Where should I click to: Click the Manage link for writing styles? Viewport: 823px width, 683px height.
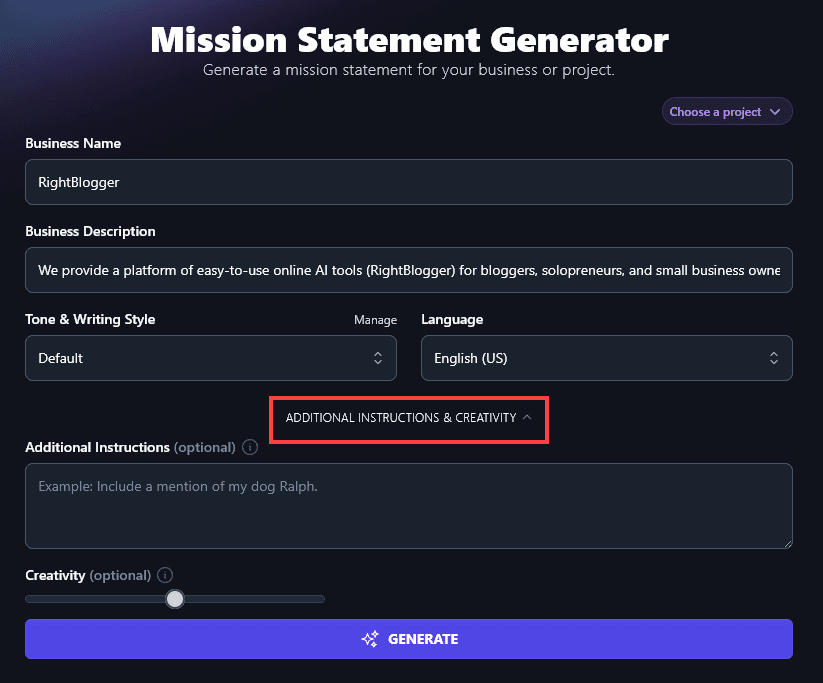(375, 319)
